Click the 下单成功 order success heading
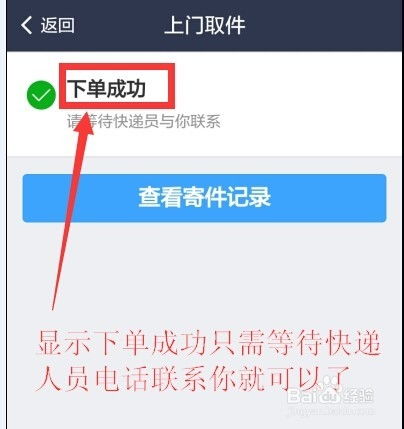The height and width of the screenshot is (429, 404). pos(107,89)
